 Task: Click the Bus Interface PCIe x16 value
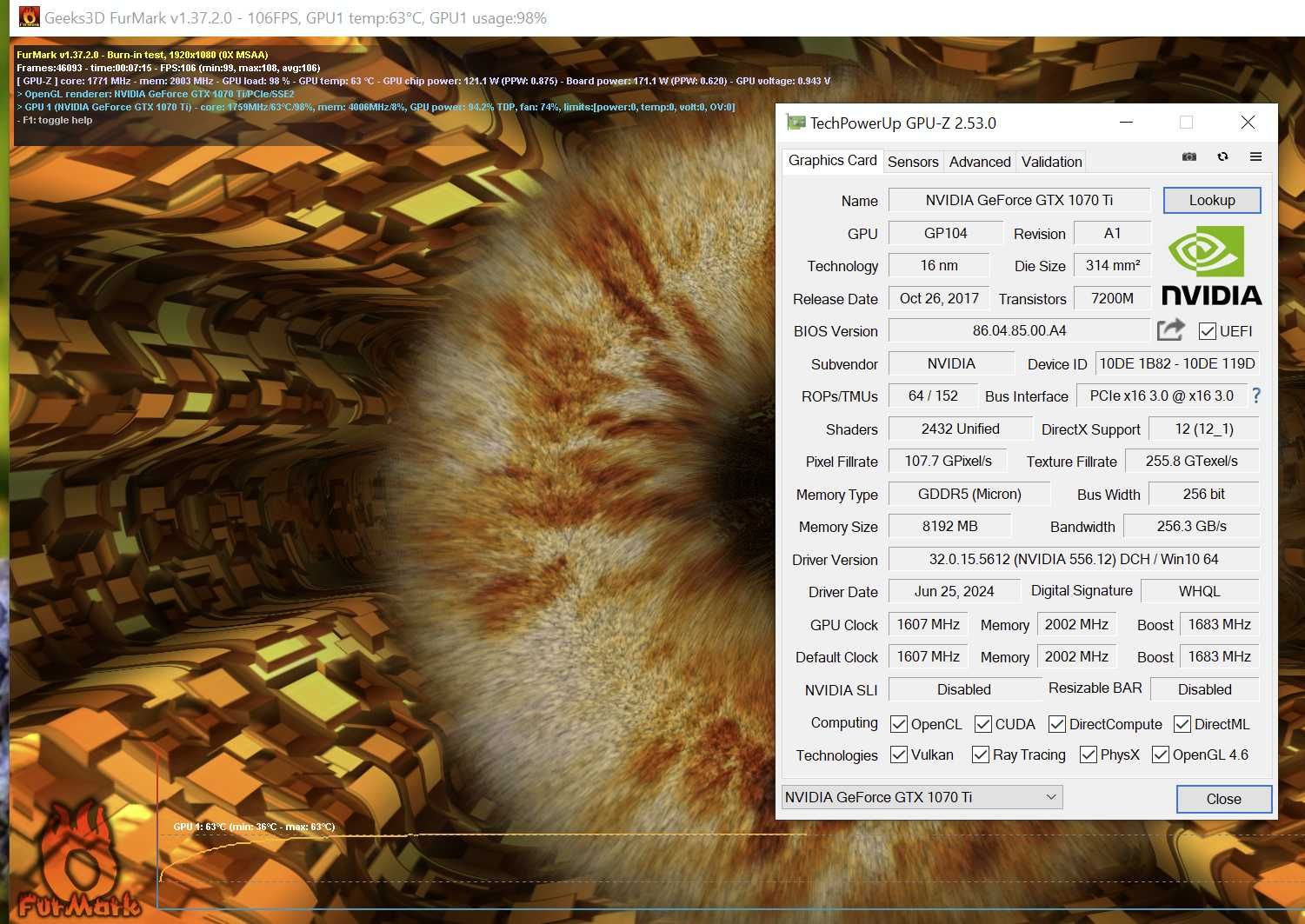pyautogui.click(x=1162, y=396)
